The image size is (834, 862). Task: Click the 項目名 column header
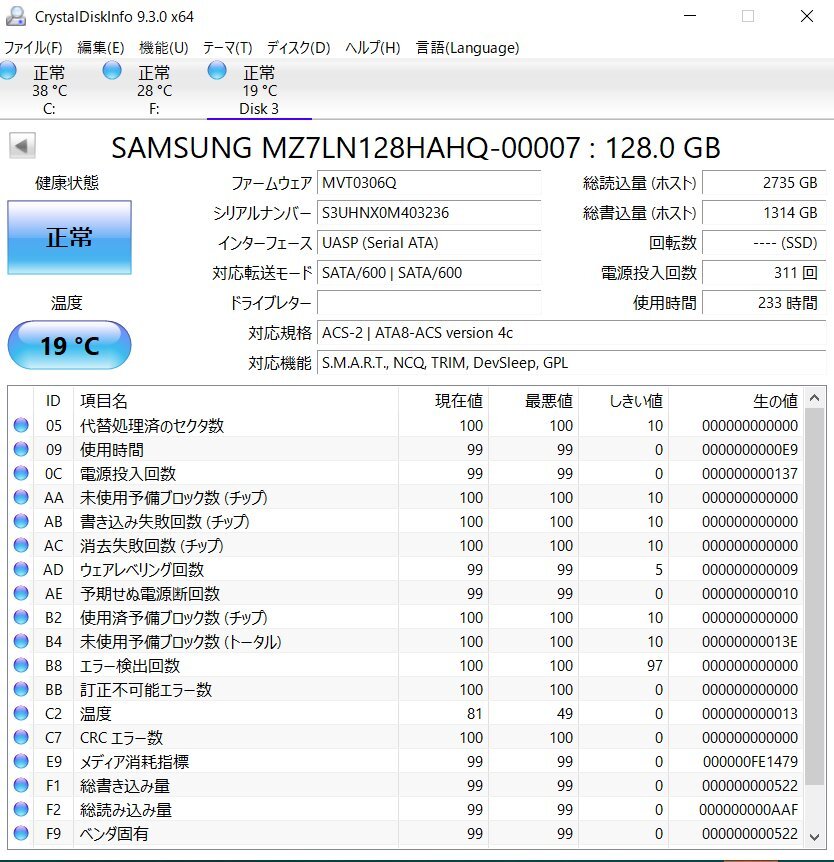point(236,401)
